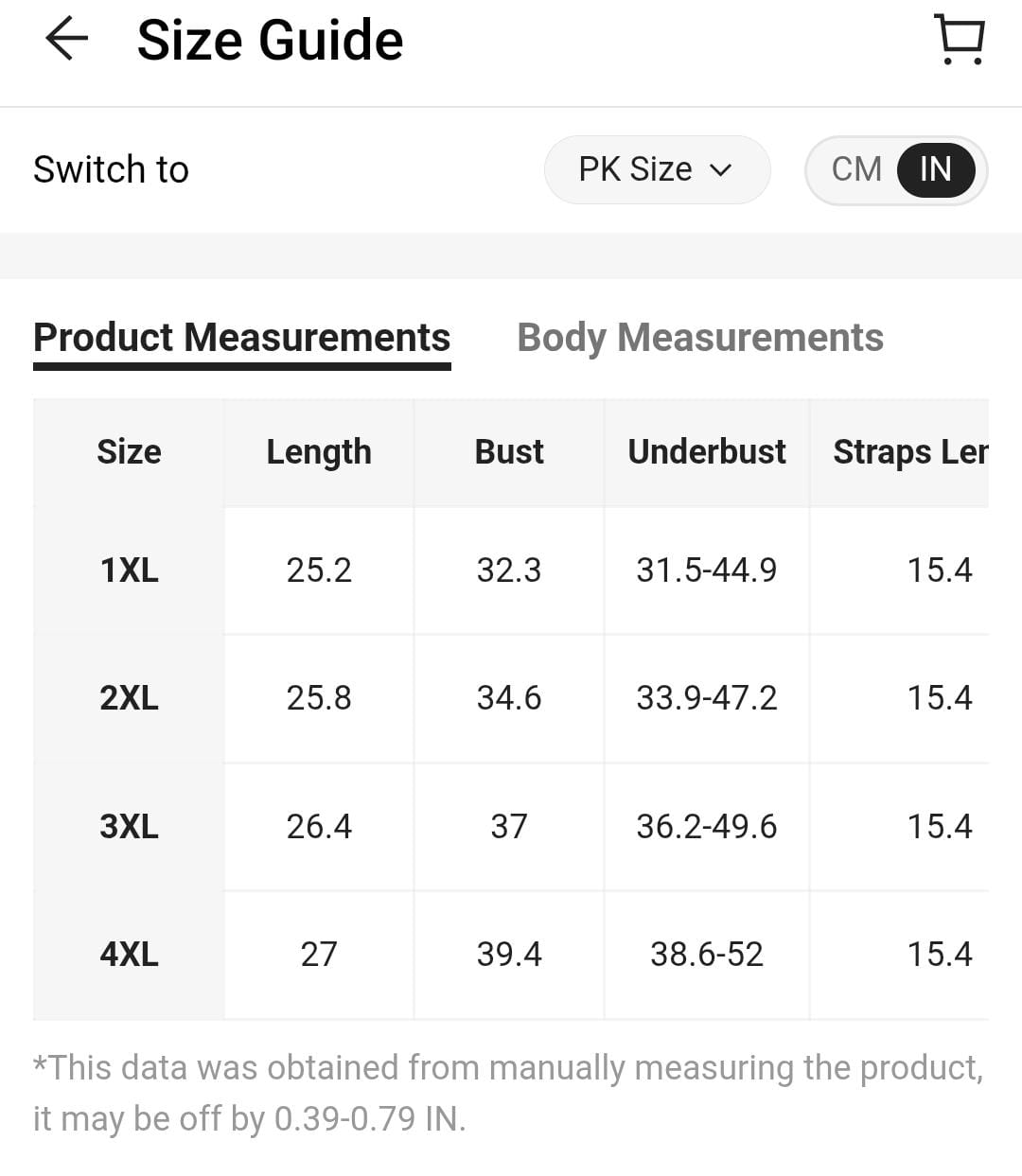This screenshot has height=1176, width=1022.
Task: Select the 2XL size row
Action: (511, 698)
